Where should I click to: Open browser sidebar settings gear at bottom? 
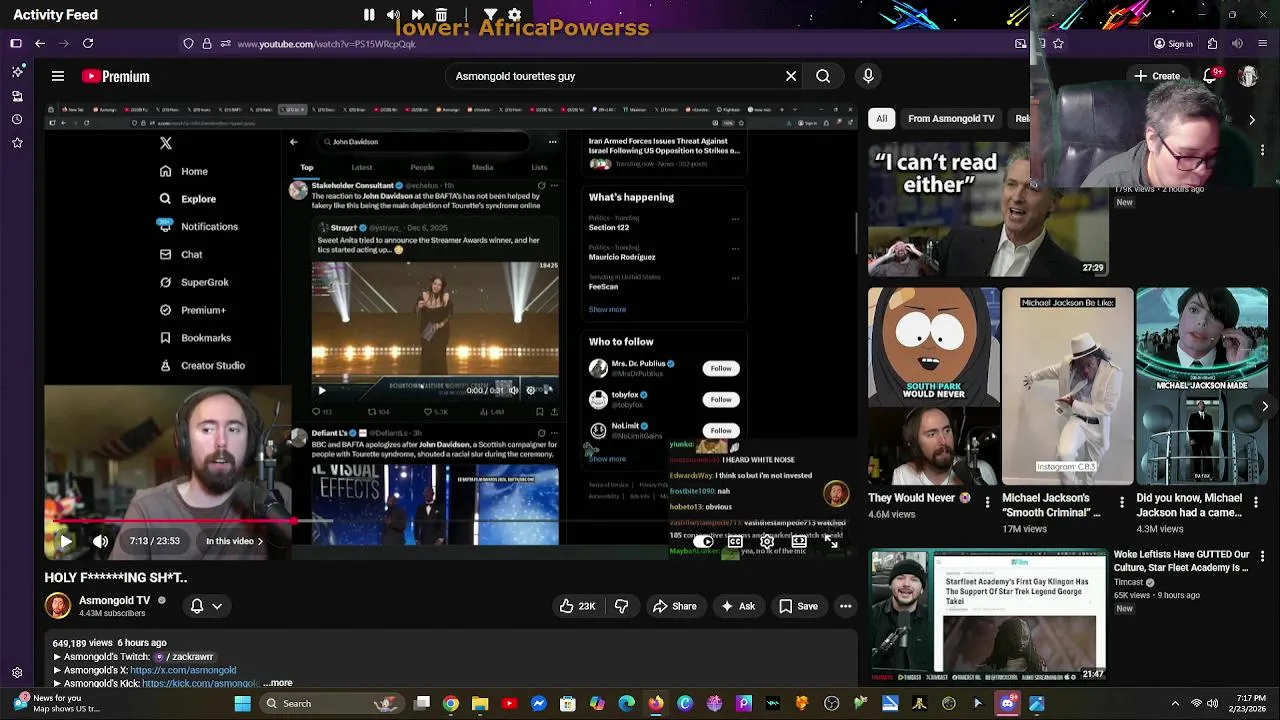tap(17, 673)
